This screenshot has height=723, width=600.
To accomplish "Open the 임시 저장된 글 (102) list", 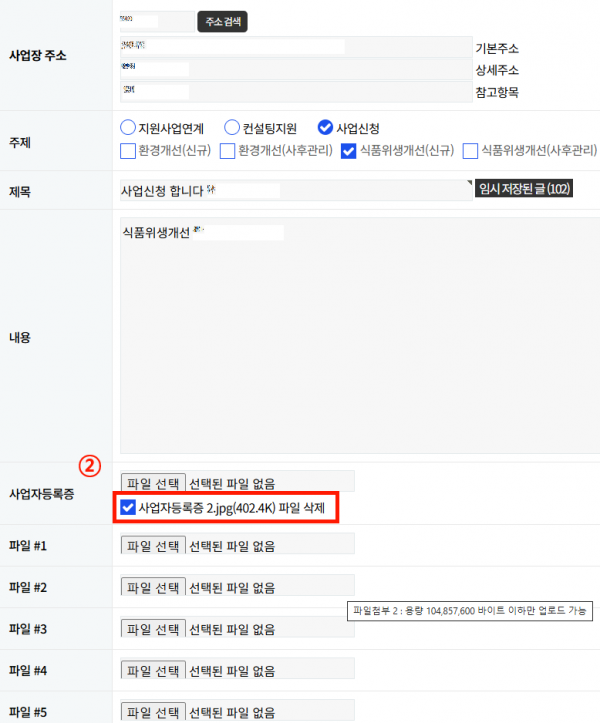I will 524,190.
